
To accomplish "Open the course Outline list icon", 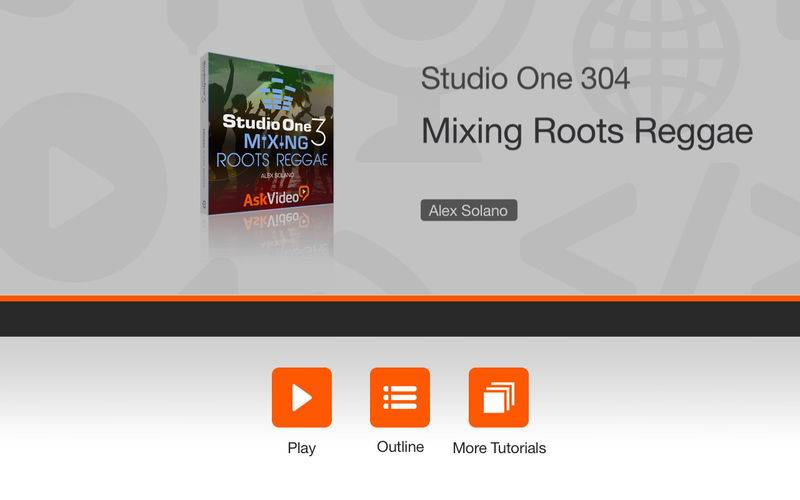I will (400, 397).
